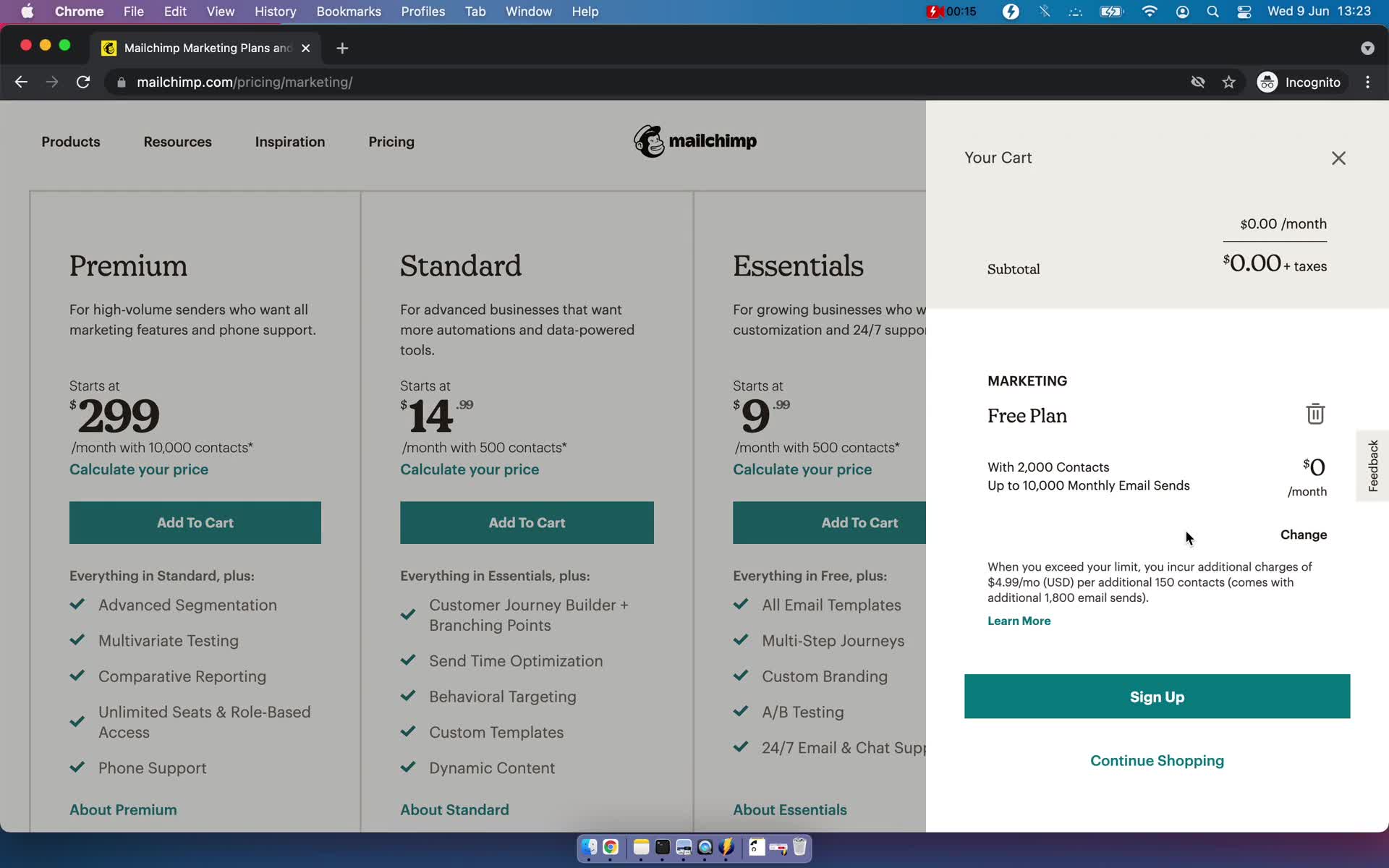Click Calculate your price under Essentials

point(802,469)
